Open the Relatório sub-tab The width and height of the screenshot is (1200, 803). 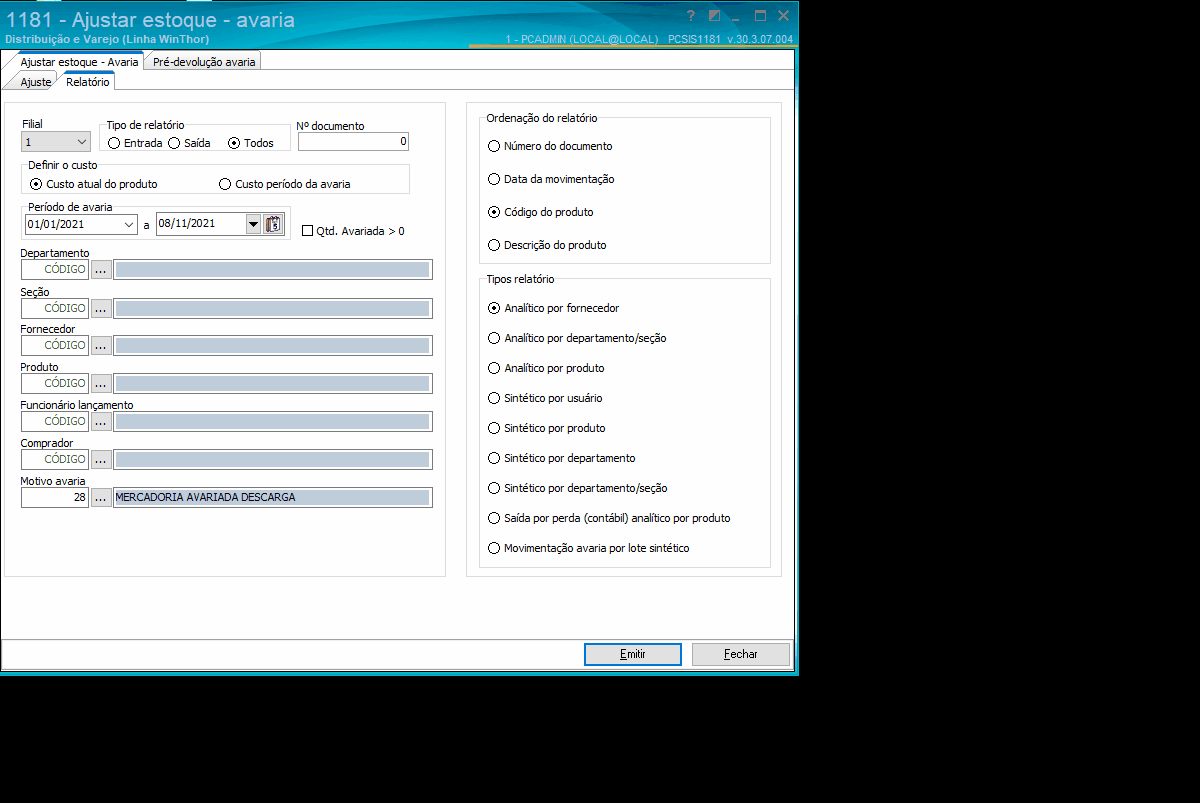click(x=88, y=82)
